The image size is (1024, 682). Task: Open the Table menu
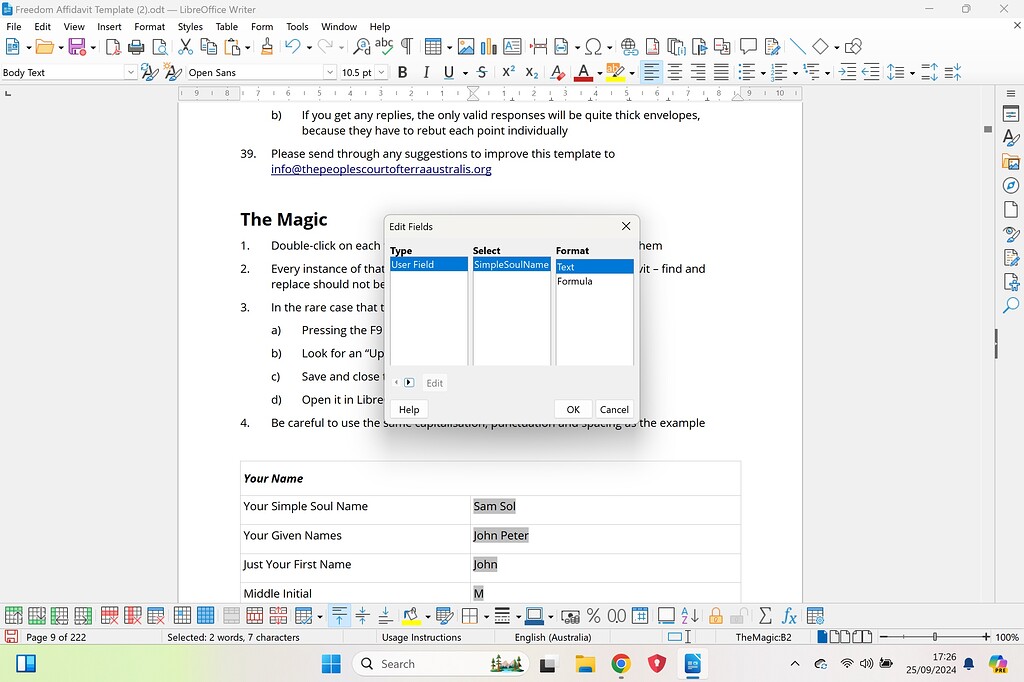(227, 26)
